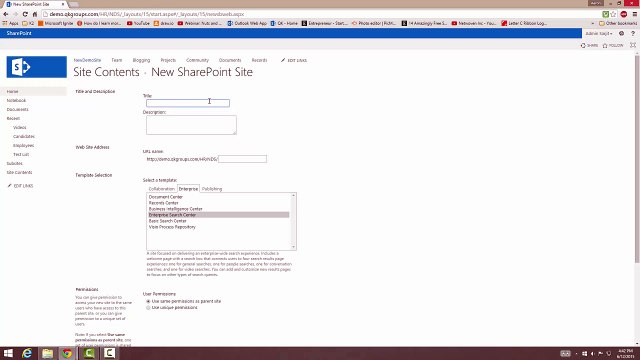Open File Explorer from taskbar

tap(47, 353)
